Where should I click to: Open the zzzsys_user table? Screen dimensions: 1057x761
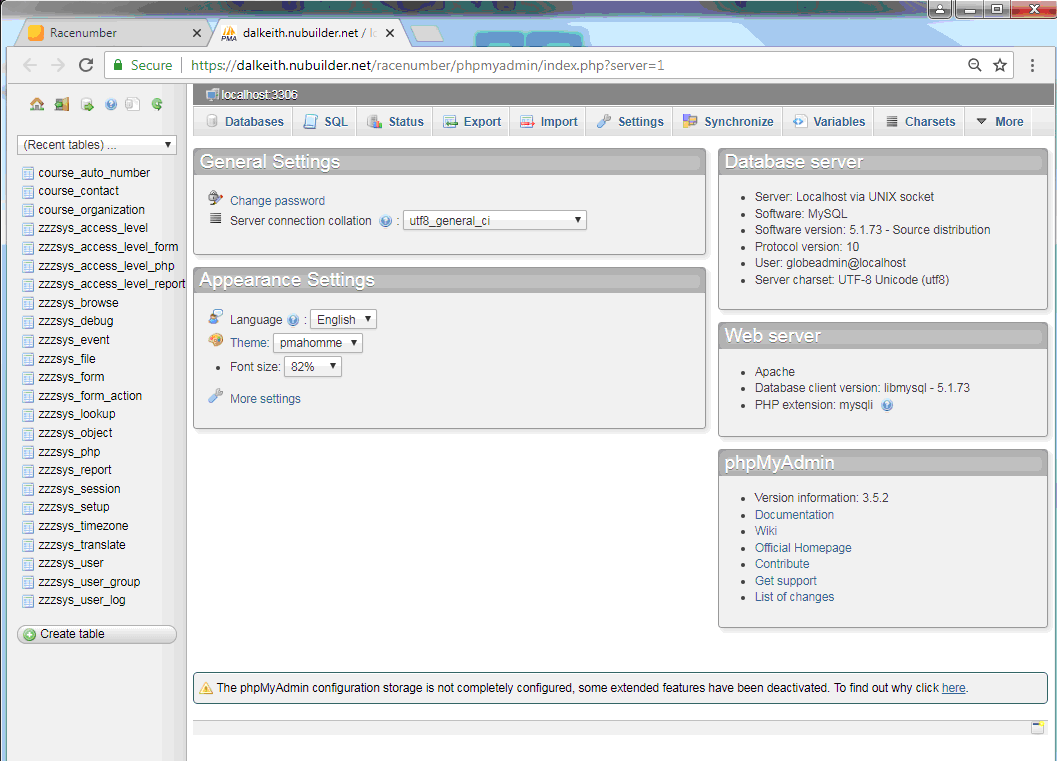tap(71, 564)
